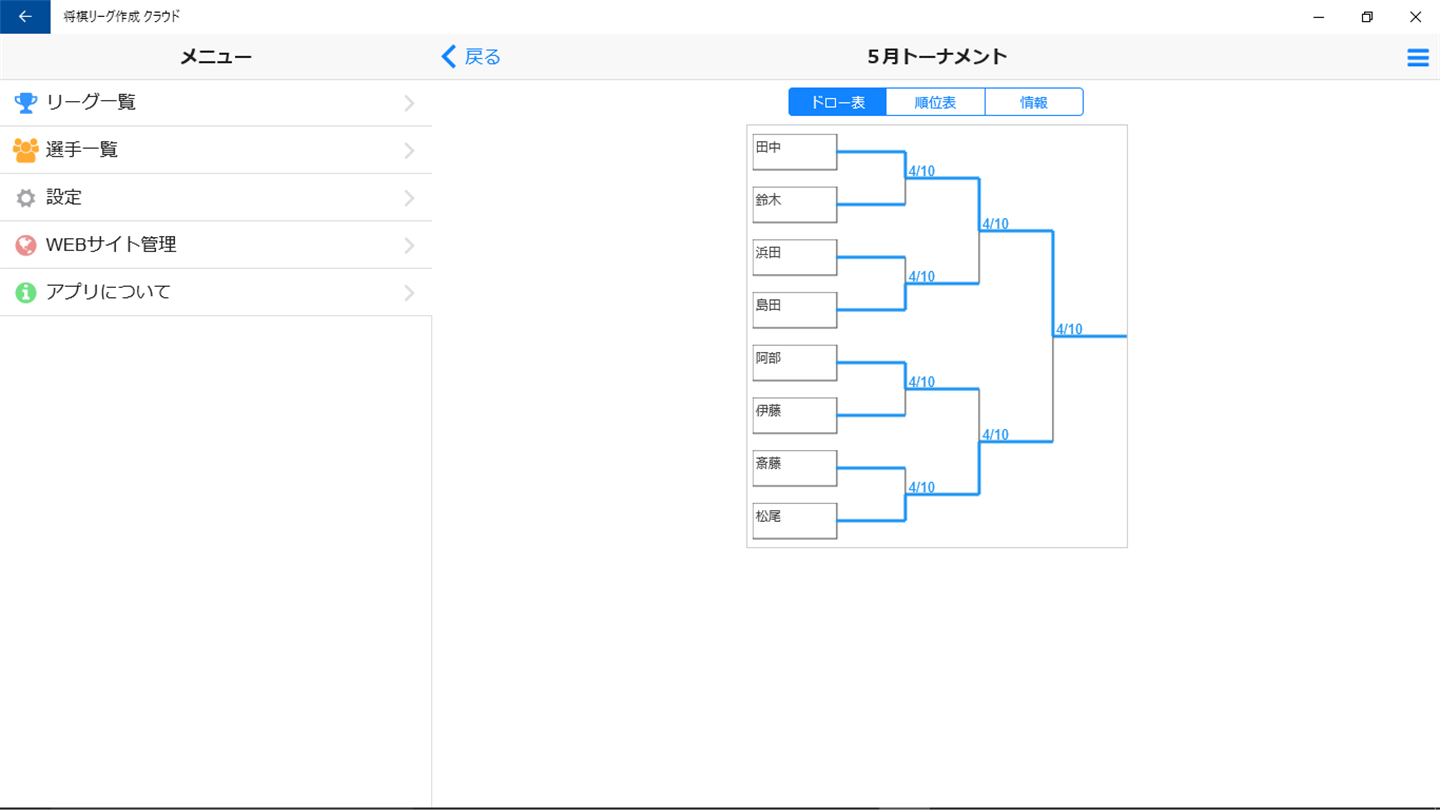Screen dimensions: 1440x810
Task: Select player box 松尾 in bracket
Action: (x=794, y=521)
